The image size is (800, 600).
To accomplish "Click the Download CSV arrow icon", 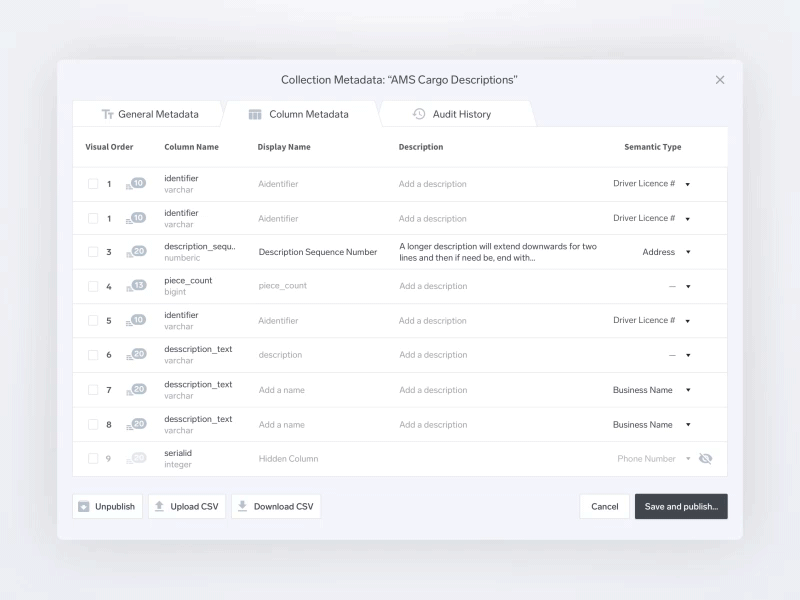I will (242, 507).
